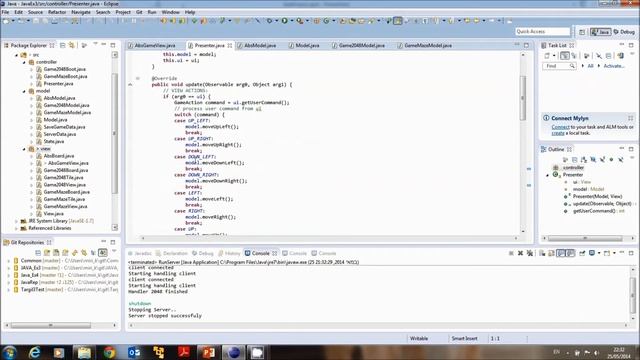Click the green Run button in toolbar

(x=284, y=20)
